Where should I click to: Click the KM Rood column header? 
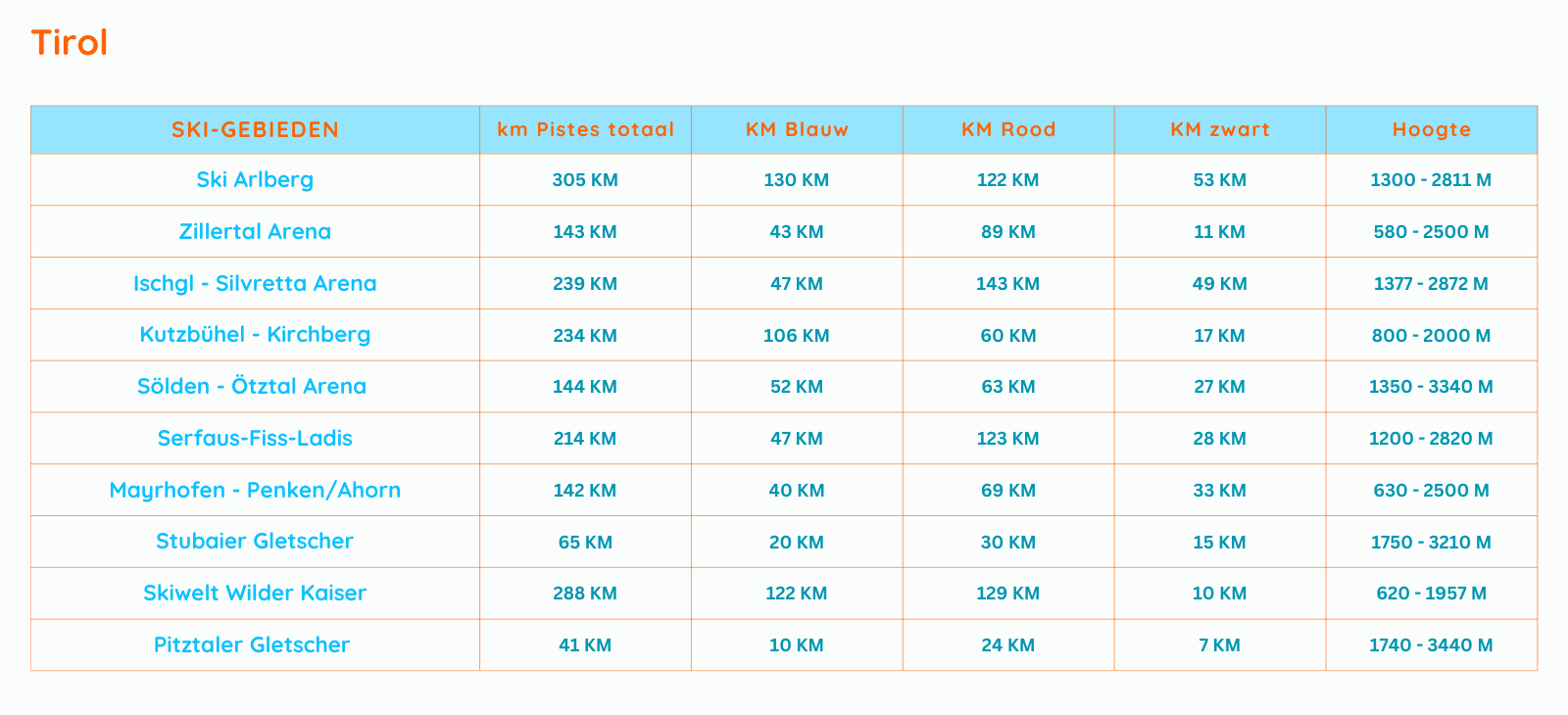coord(1008,130)
